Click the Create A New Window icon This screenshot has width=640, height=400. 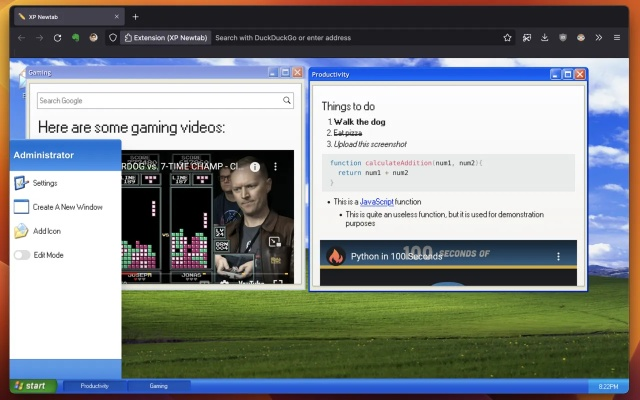(x=22, y=207)
